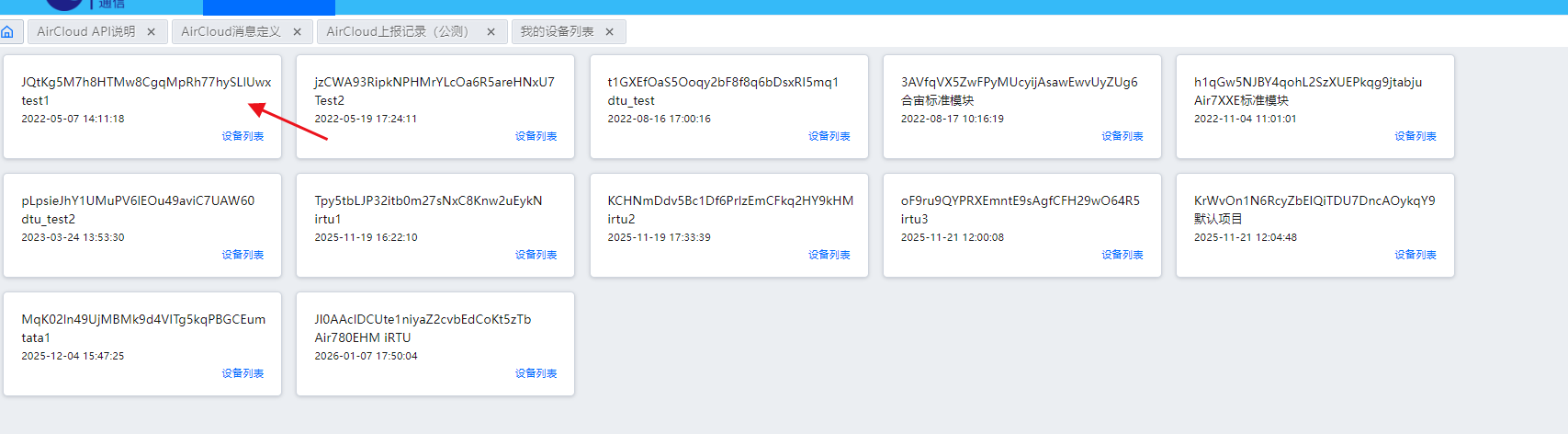The image size is (1568, 434).
Task: Click the project name Air780EHM iRTU
Action: pyautogui.click(x=363, y=337)
